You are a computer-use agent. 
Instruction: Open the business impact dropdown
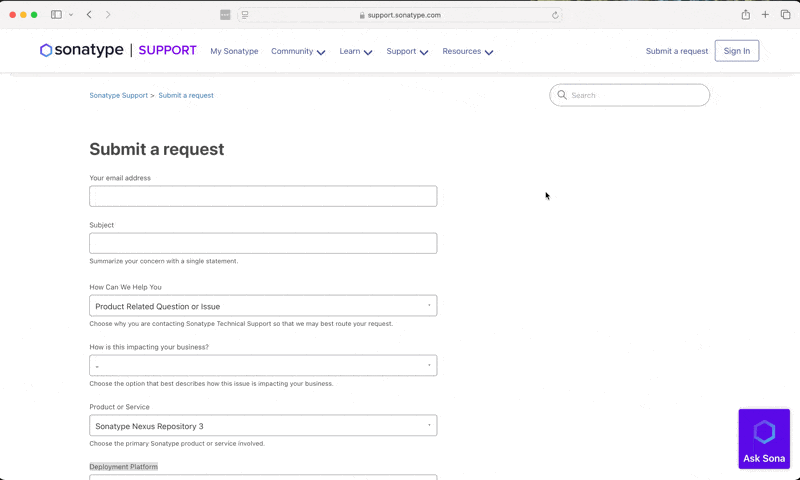263,366
